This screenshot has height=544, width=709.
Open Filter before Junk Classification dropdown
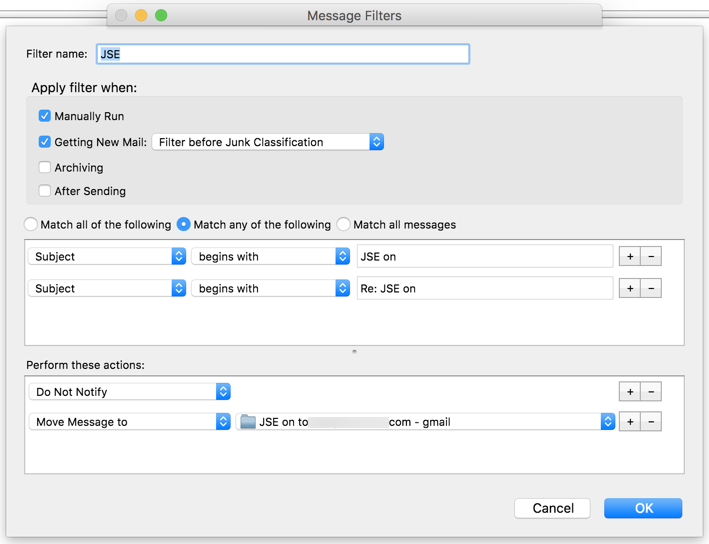268,142
